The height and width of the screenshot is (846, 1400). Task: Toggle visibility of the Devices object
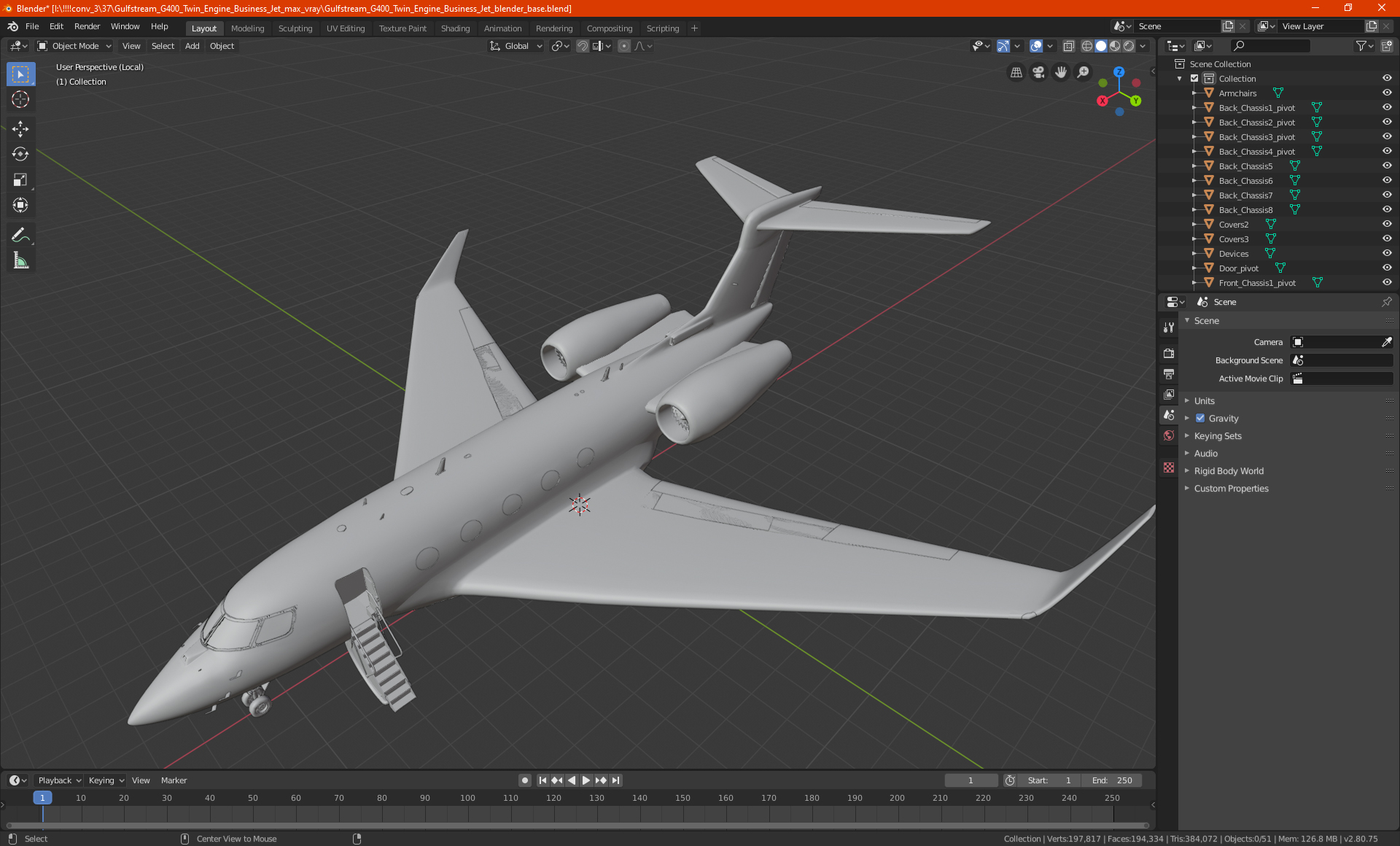coord(1386,254)
